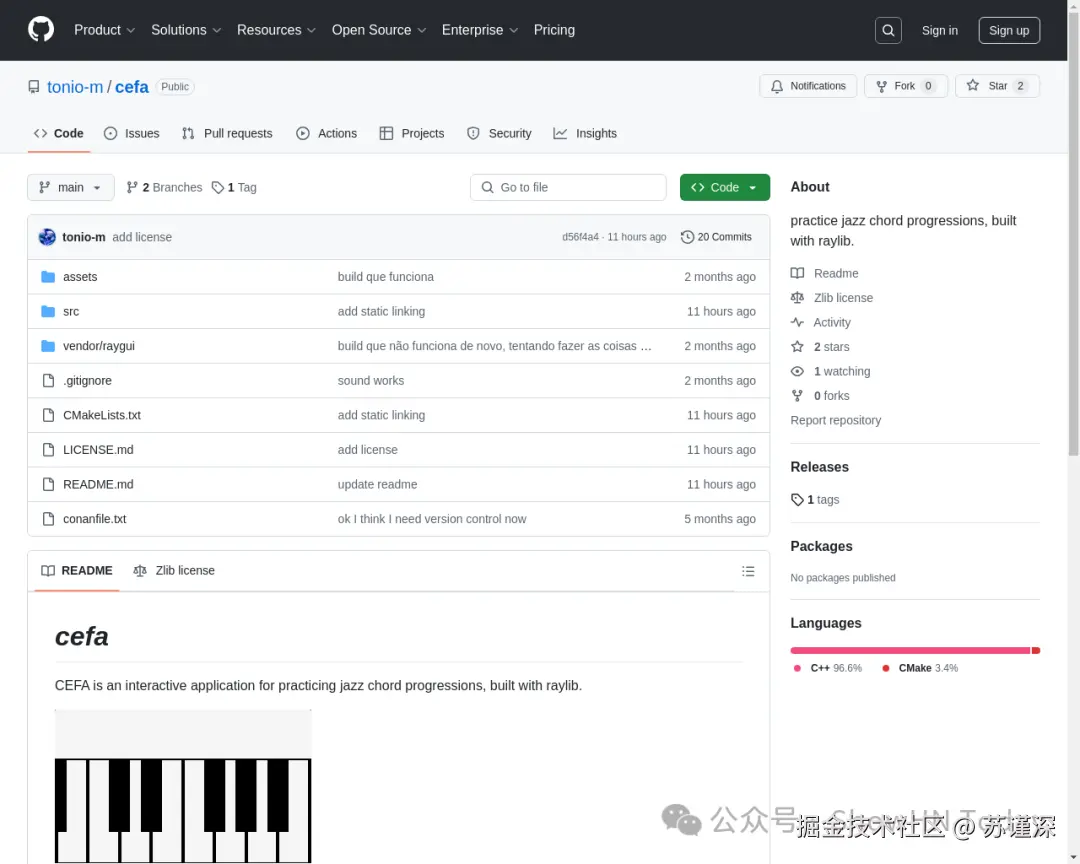Click the README.md file icon
The height and width of the screenshot is (864, 1080).
pos(48,484)
